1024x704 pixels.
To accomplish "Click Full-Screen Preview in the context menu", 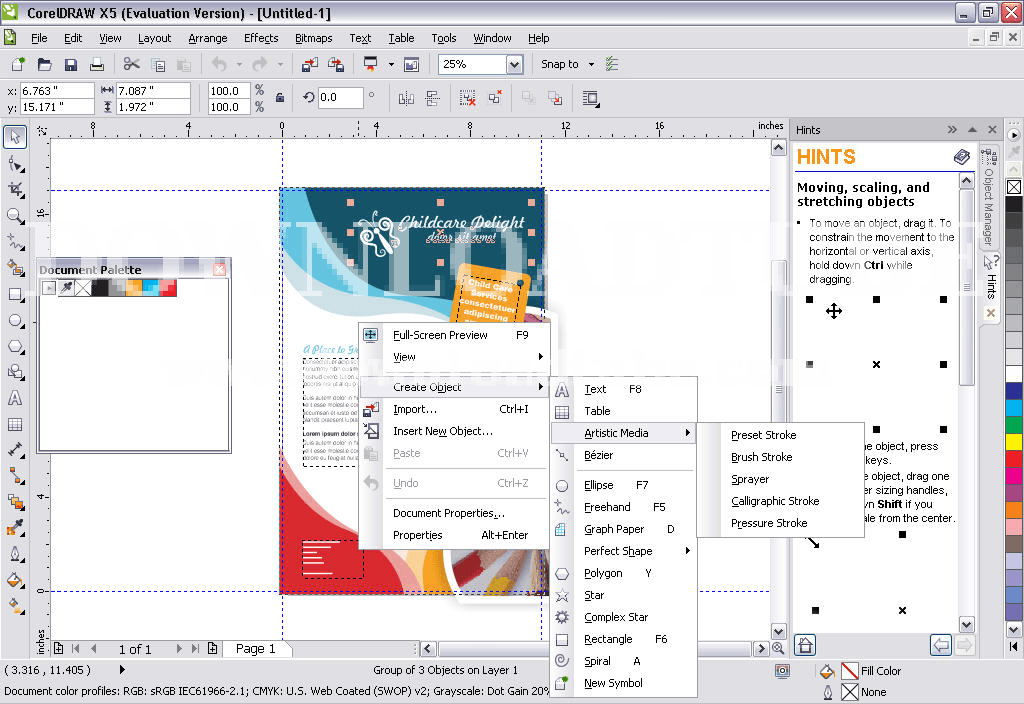I will click(x=440, y=335).
